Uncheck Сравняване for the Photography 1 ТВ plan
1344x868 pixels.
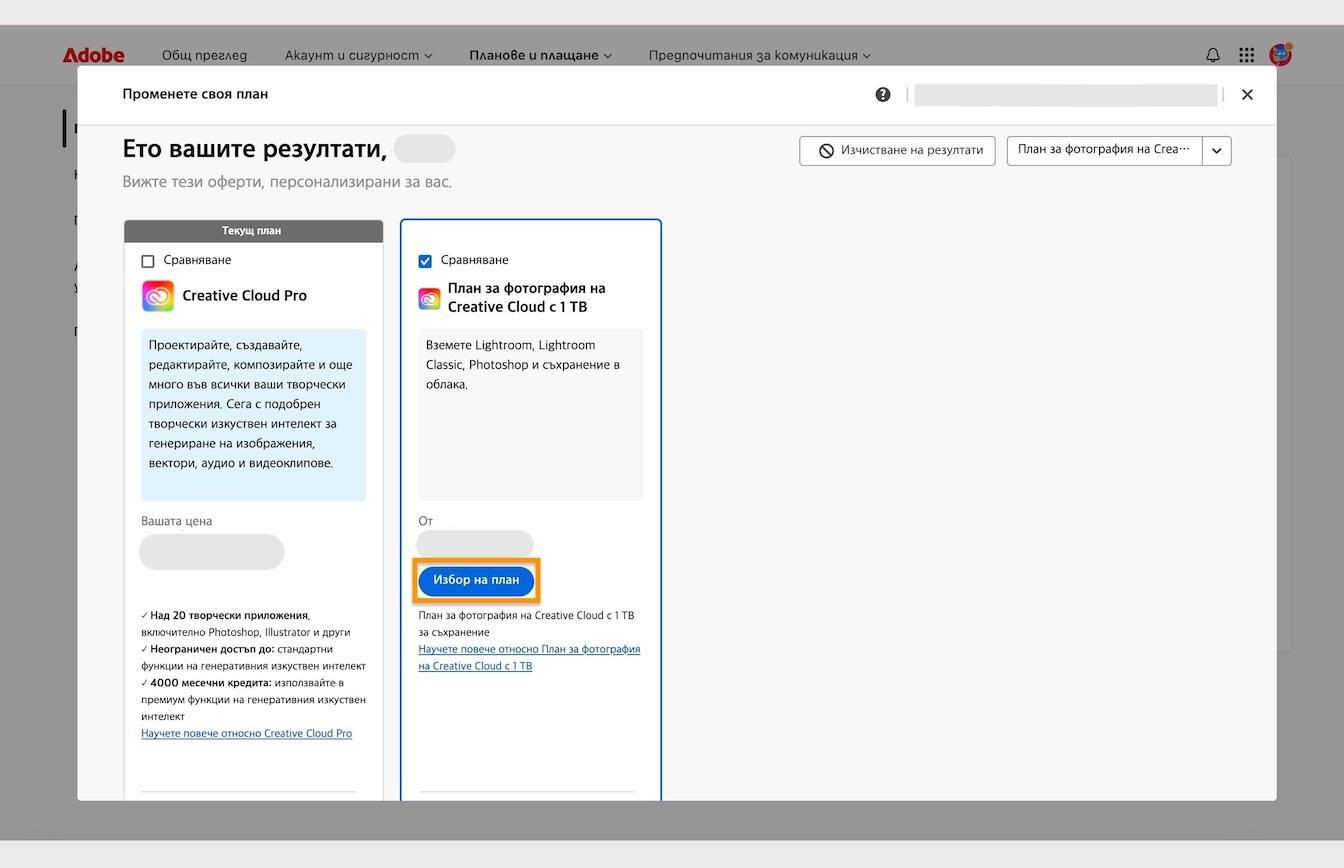[425, 261]
